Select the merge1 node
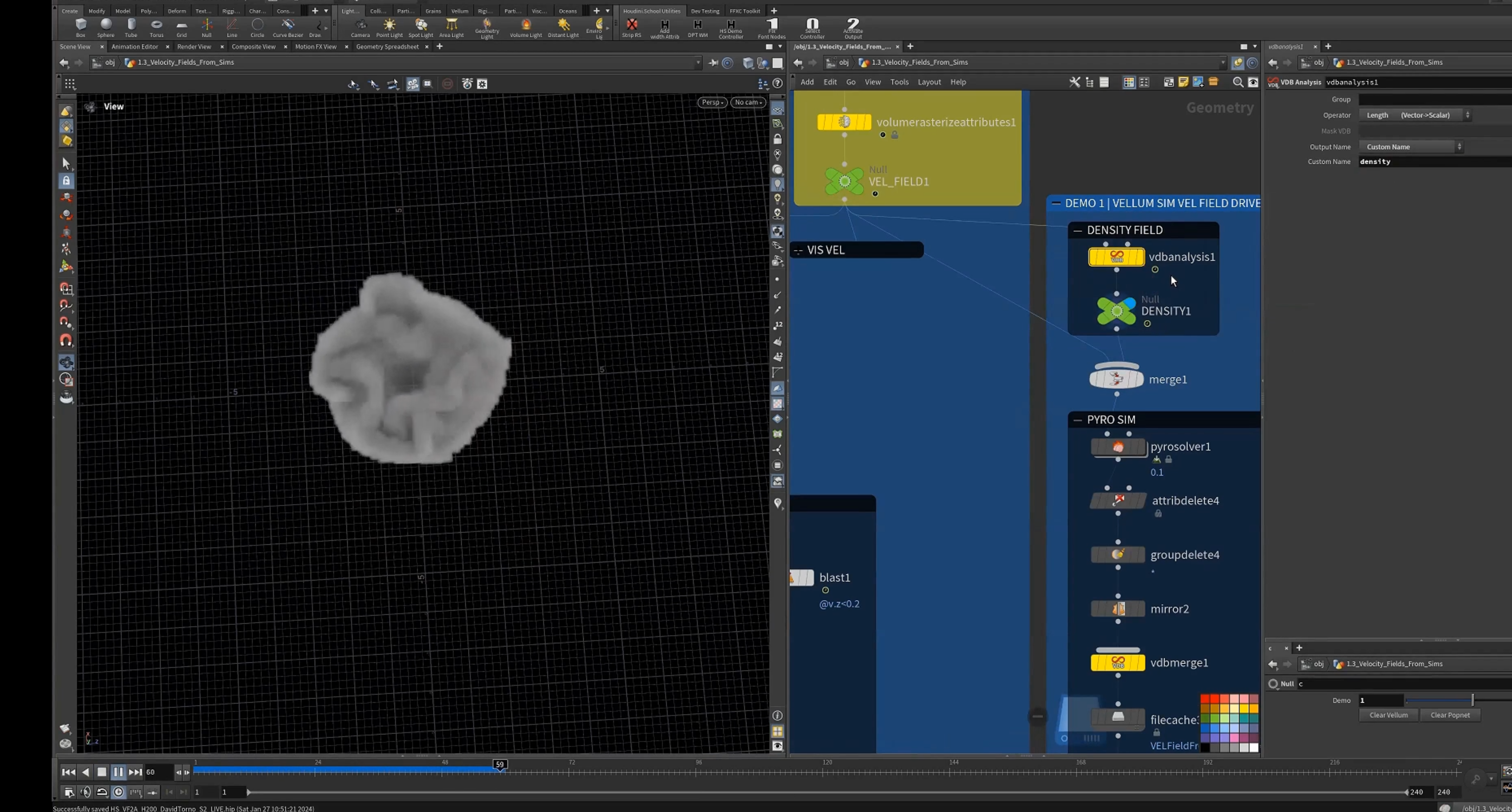The height and width of the screenshot is (812, 1512). coord(1117,379)
